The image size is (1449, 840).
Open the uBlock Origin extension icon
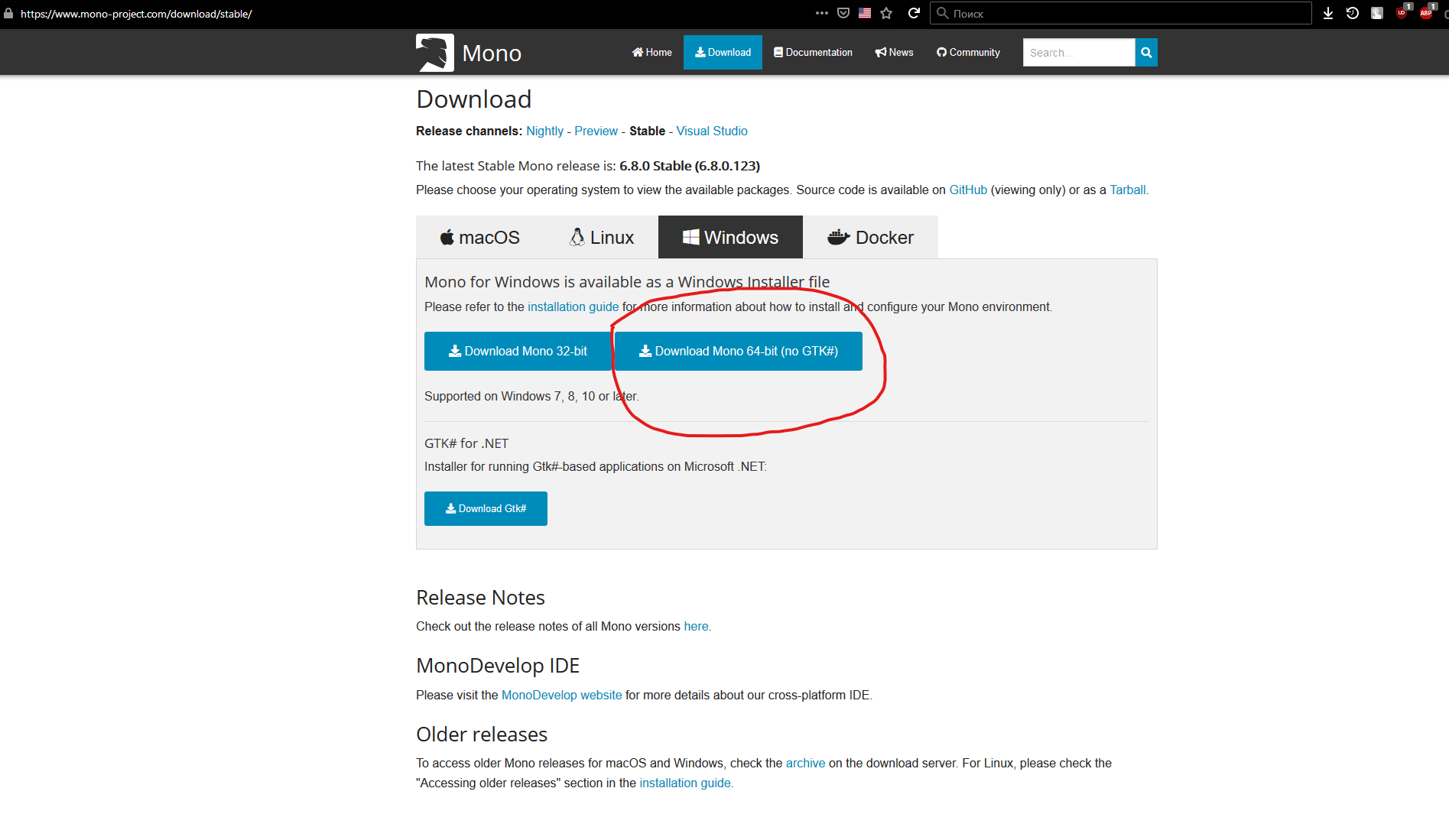(x=1402, y=11)
